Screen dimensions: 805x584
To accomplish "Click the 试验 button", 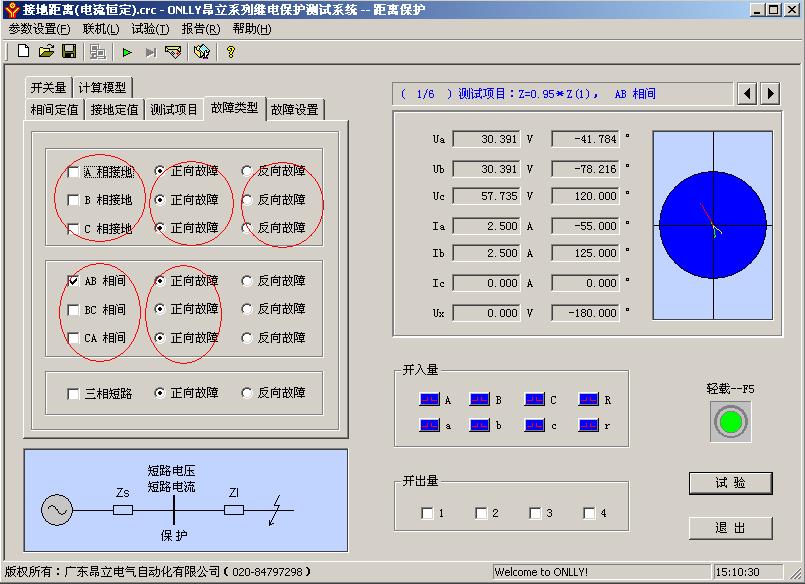I will click(730, 483).
